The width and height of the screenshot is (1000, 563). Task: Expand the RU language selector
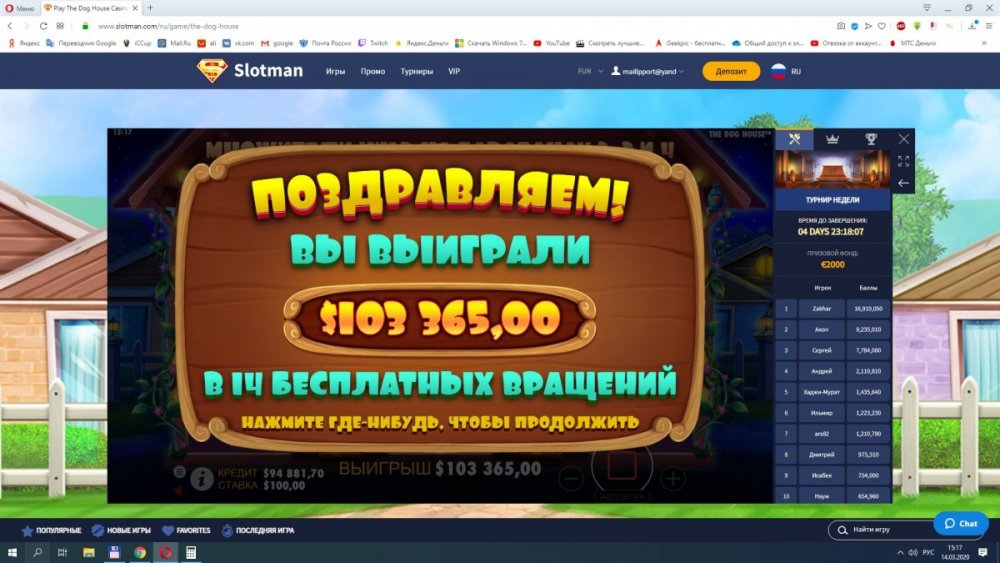point(787,72)
